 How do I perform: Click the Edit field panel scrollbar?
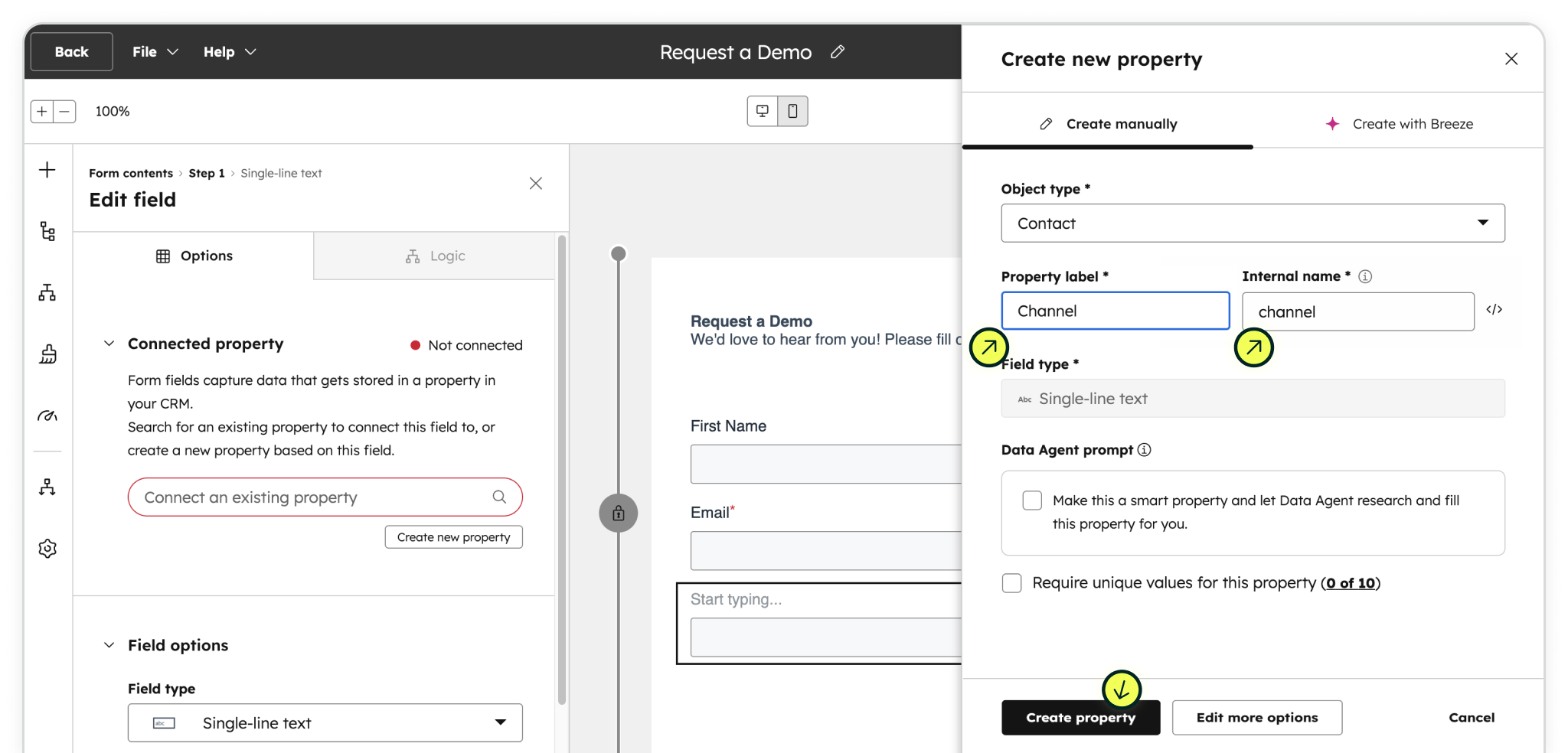tap(562, 470)
